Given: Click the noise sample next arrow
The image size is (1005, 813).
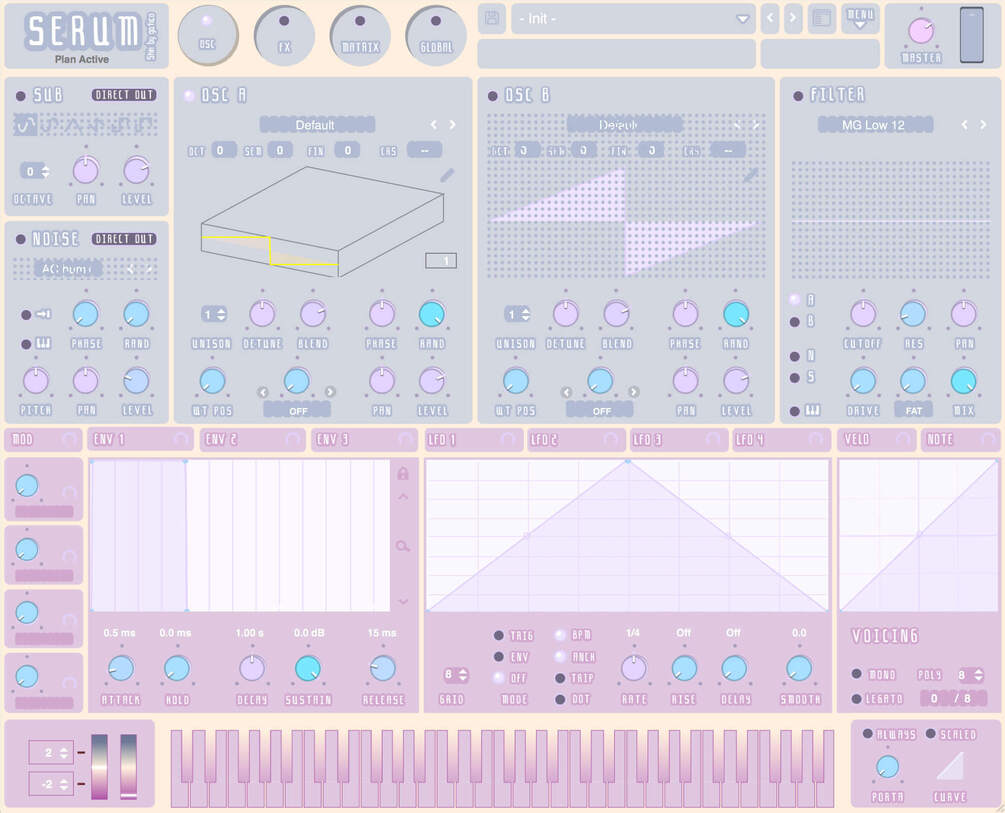Looking at the screenshot, I should coord(149,269).
